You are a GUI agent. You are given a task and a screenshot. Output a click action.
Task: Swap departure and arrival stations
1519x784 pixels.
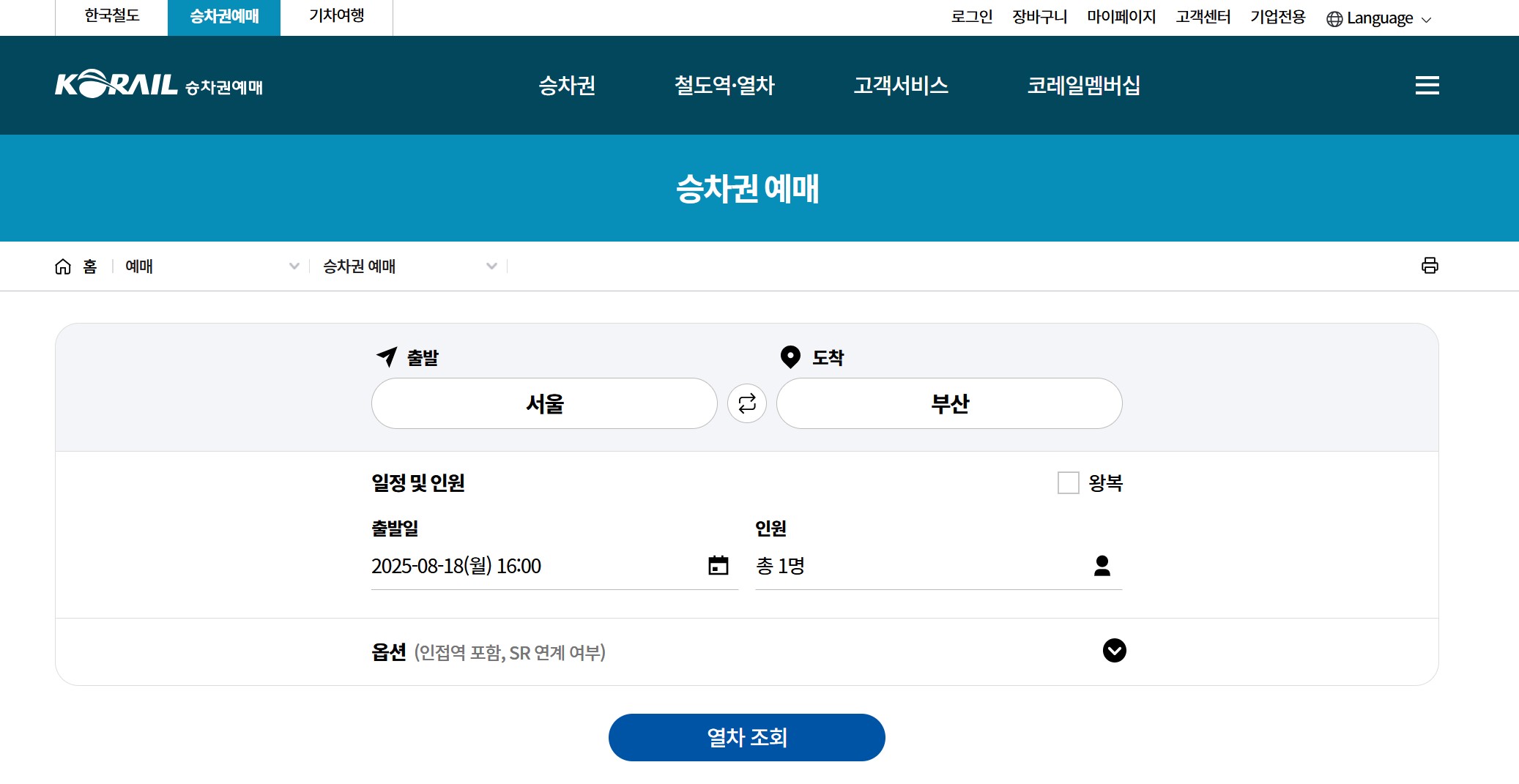(x=747, y=403)
